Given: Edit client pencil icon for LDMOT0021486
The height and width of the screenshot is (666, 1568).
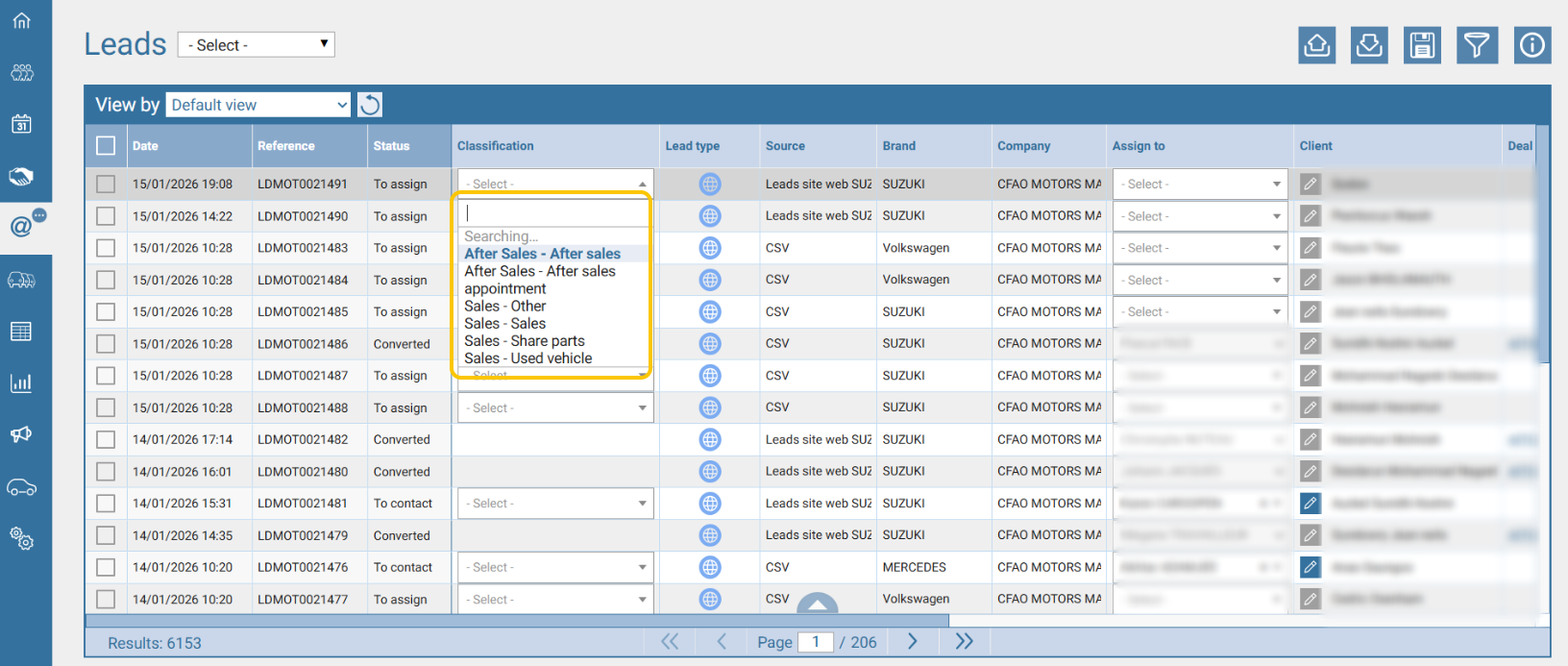Looking at the screenshot, I should [x=1311, y=343].
